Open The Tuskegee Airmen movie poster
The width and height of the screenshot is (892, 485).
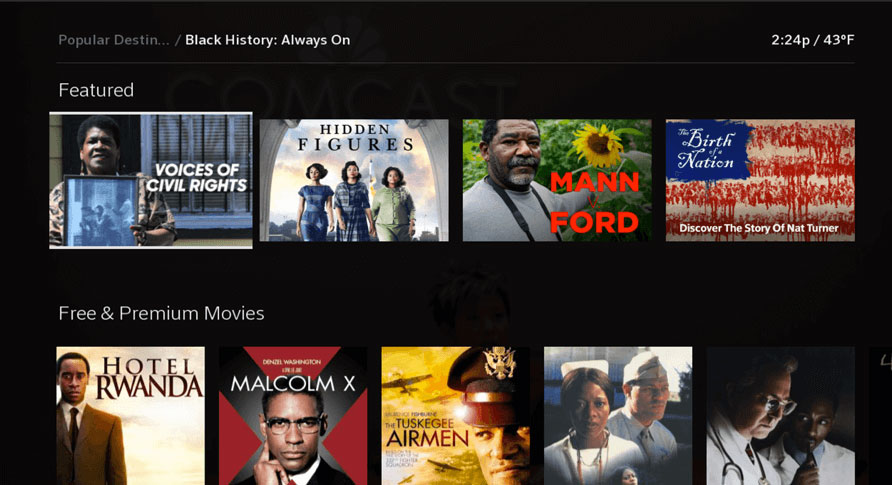[x=456, y=416]
